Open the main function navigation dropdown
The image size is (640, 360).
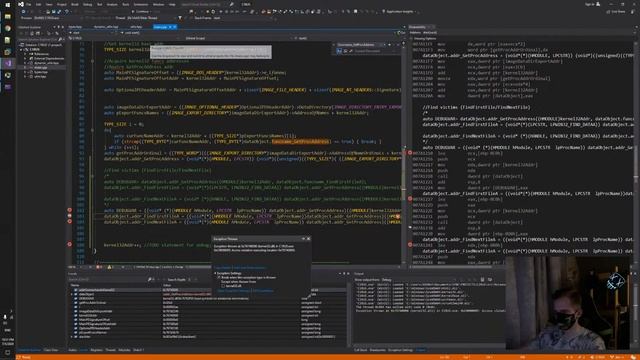point(347,38)
